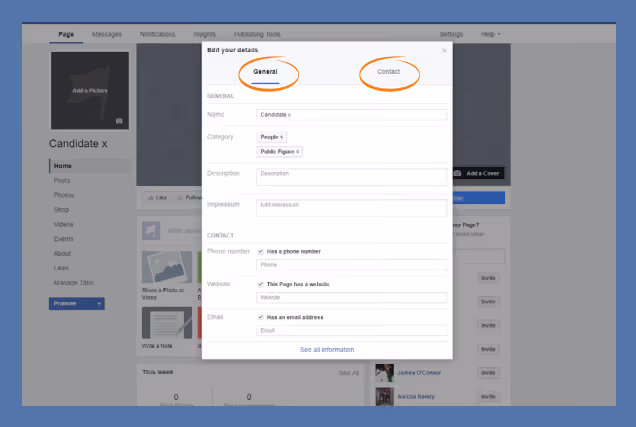Select Events in page sidebar
Image resolution: width=636 pixels, height=427 pixels.
[x=63, y=239]
